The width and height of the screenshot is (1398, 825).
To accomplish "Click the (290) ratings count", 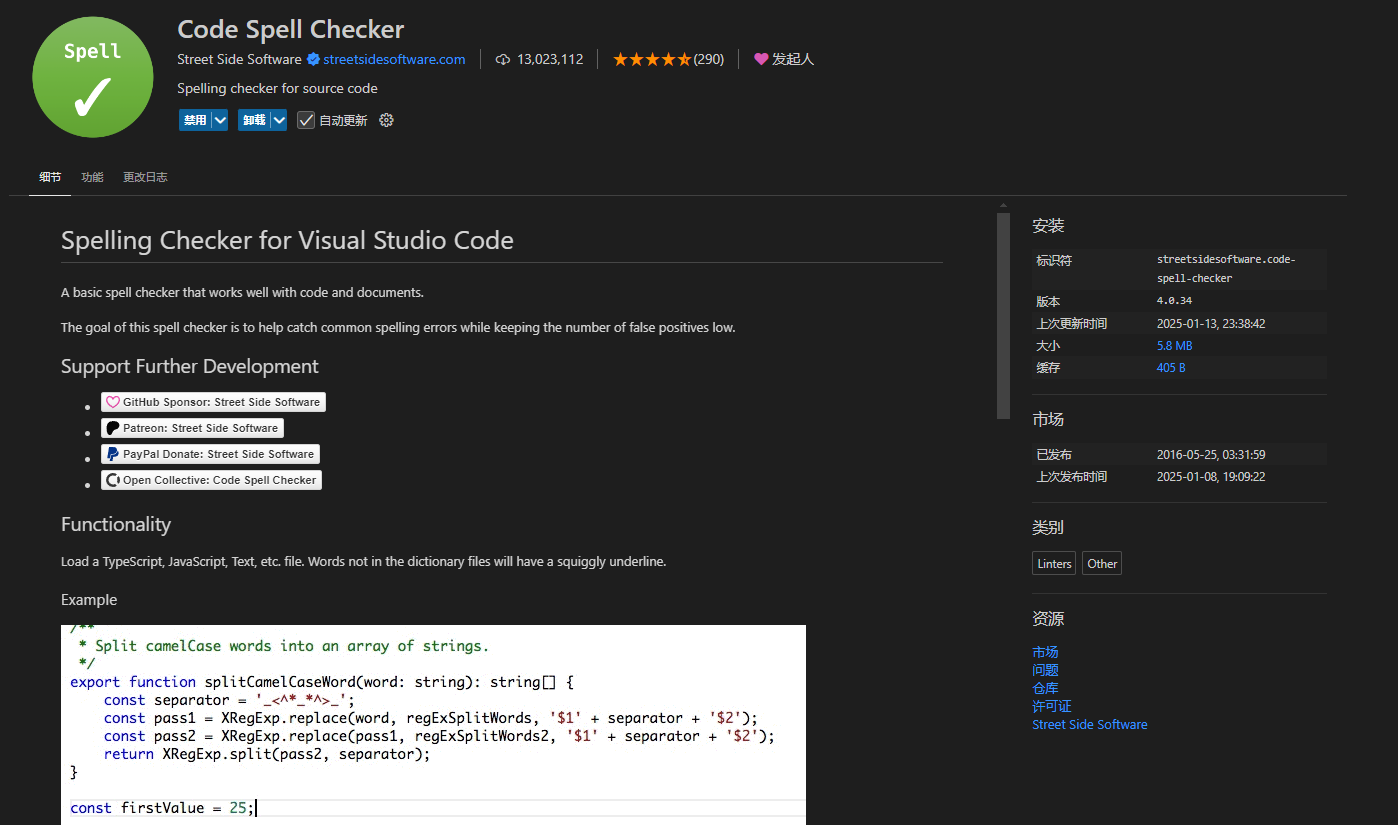I will [x=709, y=59].
